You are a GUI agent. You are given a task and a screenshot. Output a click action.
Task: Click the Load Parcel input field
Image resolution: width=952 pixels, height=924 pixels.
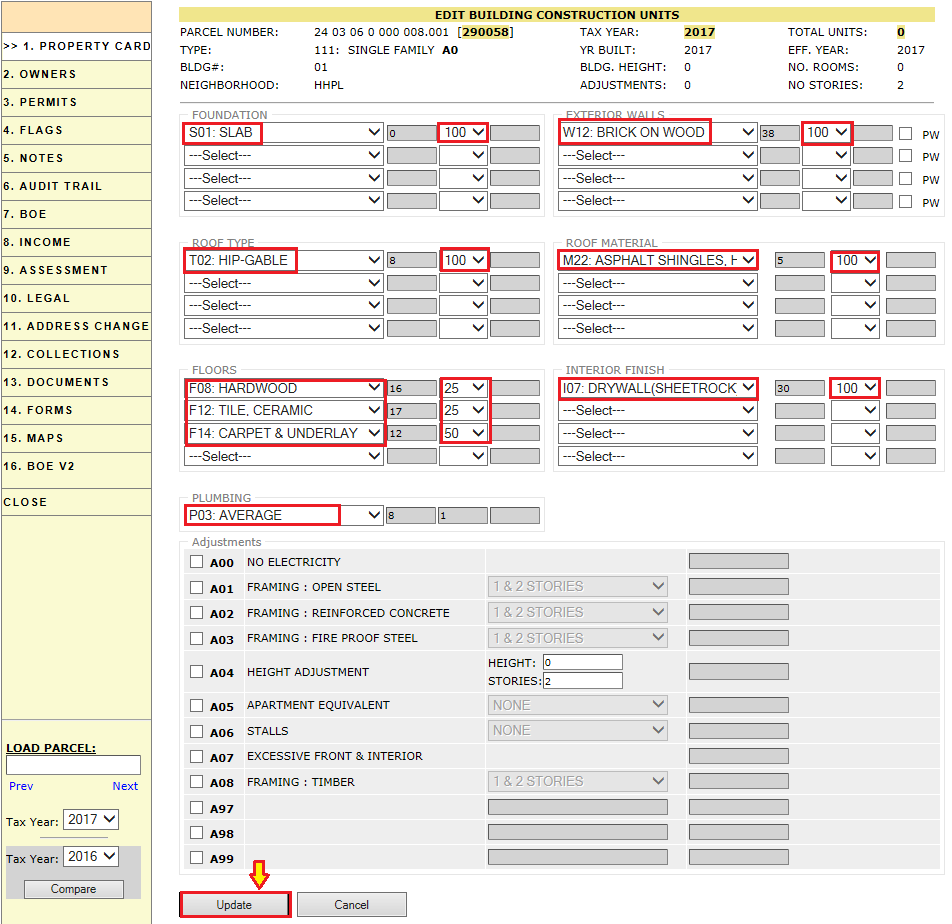73,765
